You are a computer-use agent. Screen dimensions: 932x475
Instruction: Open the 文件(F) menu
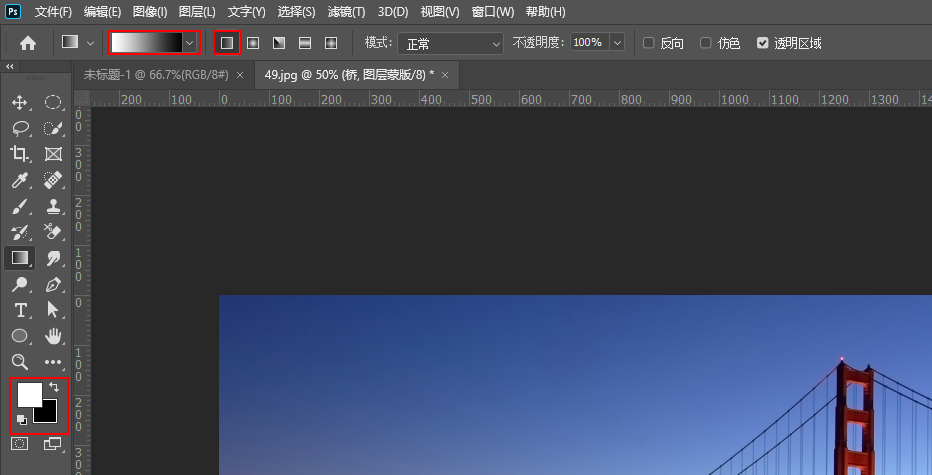tap(53, 11)
